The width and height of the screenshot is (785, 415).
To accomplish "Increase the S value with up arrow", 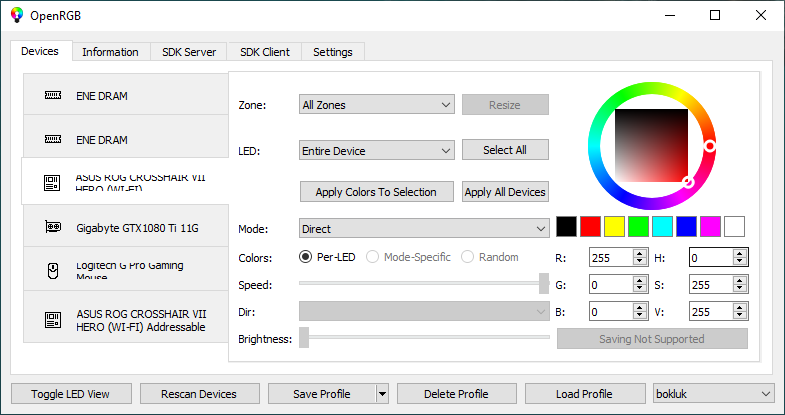I will 740,280.
